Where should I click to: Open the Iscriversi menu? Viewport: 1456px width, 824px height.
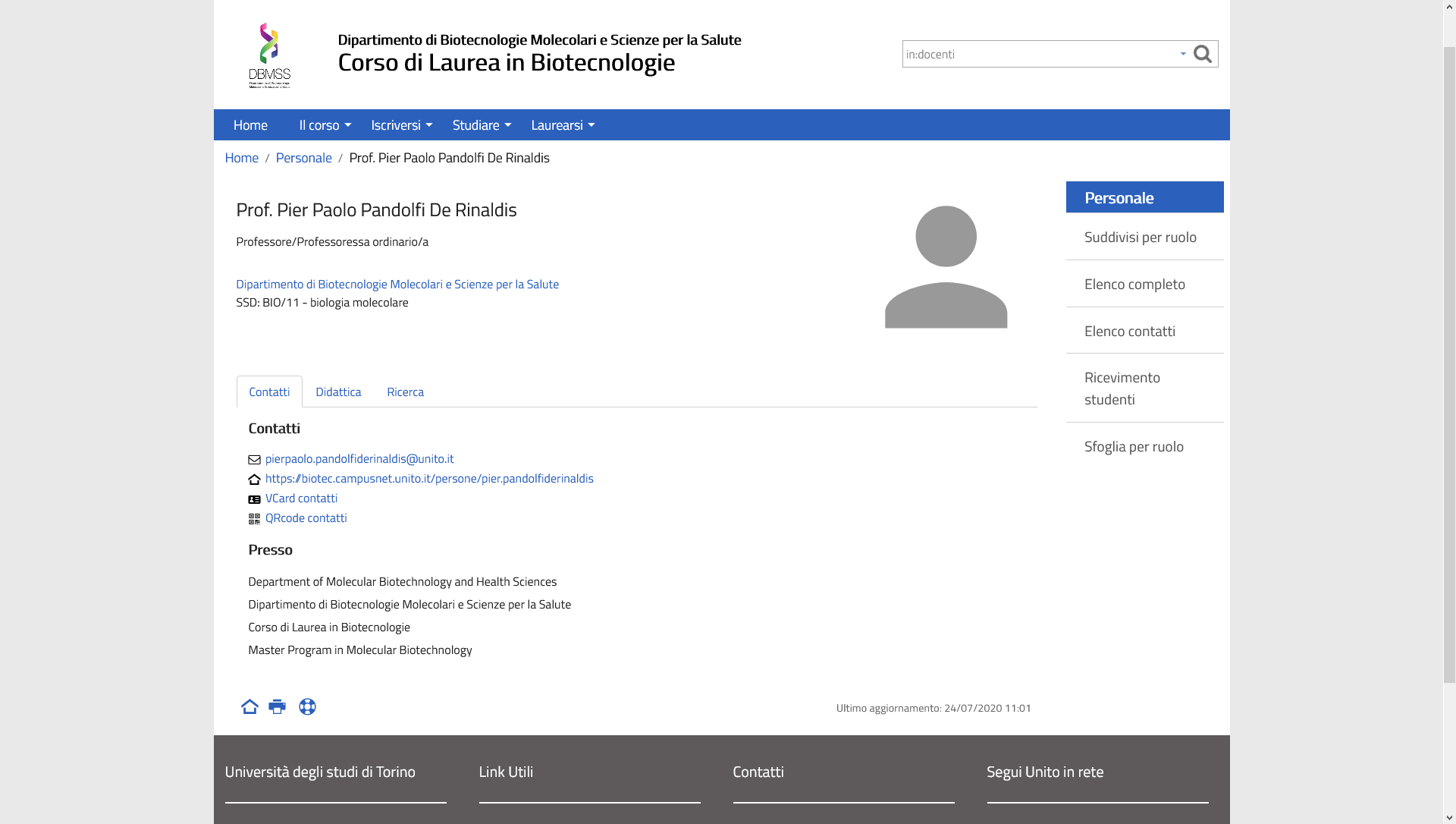coord(400,125)
